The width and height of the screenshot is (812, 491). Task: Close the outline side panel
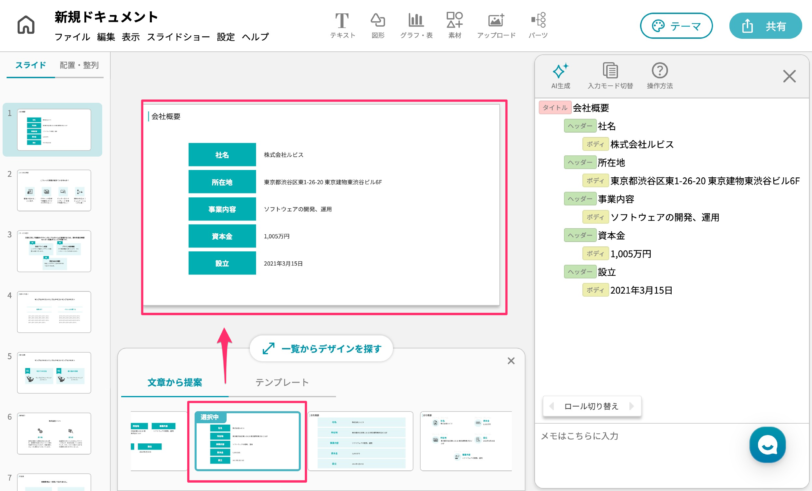click(x=789, y=77)
